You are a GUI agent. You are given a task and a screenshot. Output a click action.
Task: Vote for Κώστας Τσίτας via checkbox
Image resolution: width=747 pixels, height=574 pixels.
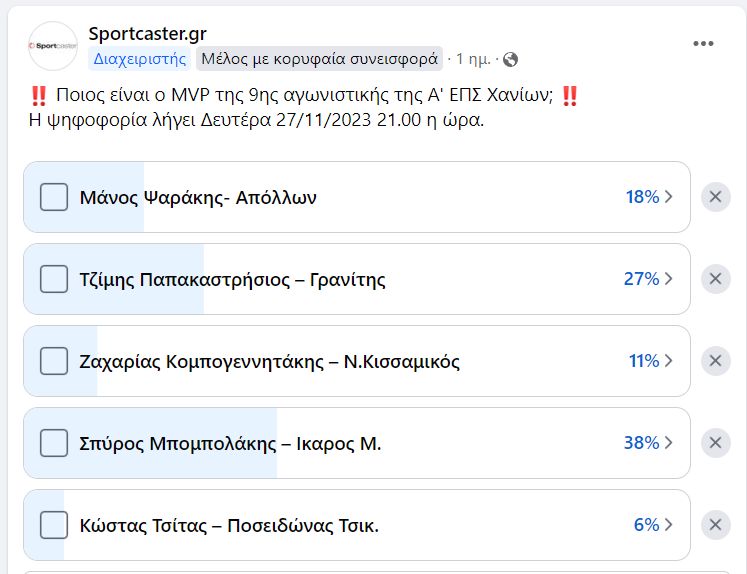tap(54, 524)
